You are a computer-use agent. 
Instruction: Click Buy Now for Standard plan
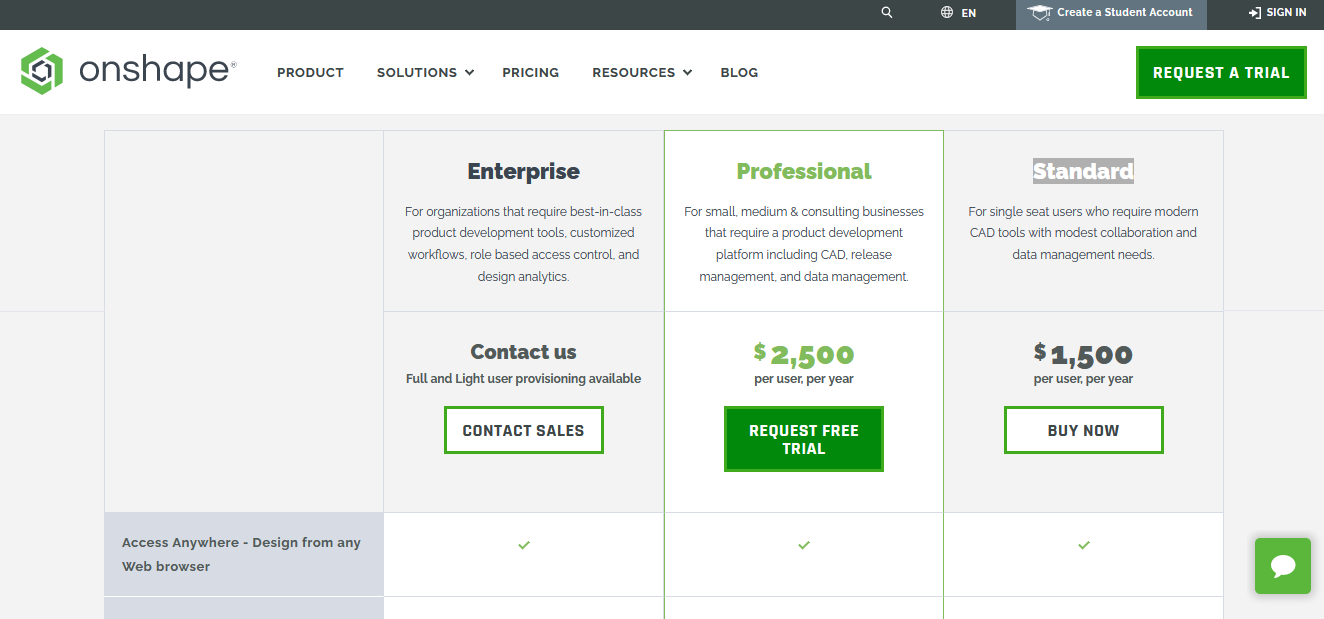pyautogui.click(x=1084, y=430)
